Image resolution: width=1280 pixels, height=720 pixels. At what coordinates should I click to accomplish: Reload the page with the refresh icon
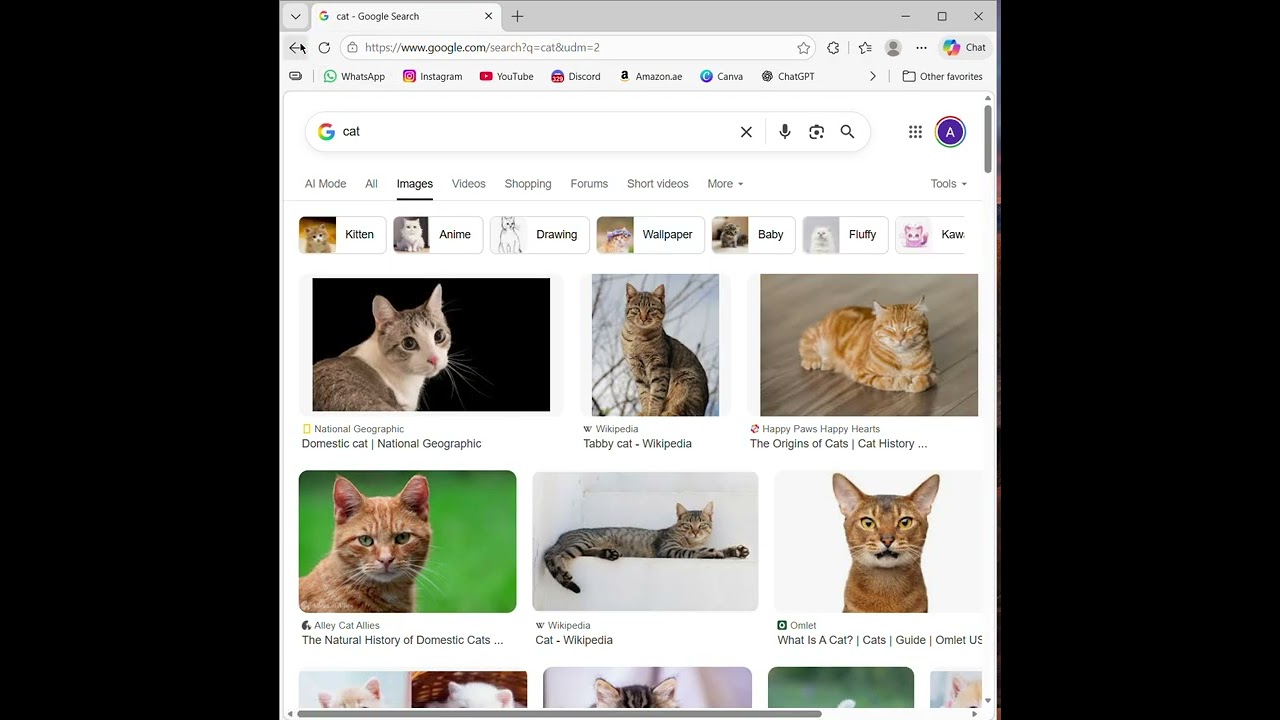[324, 47]
